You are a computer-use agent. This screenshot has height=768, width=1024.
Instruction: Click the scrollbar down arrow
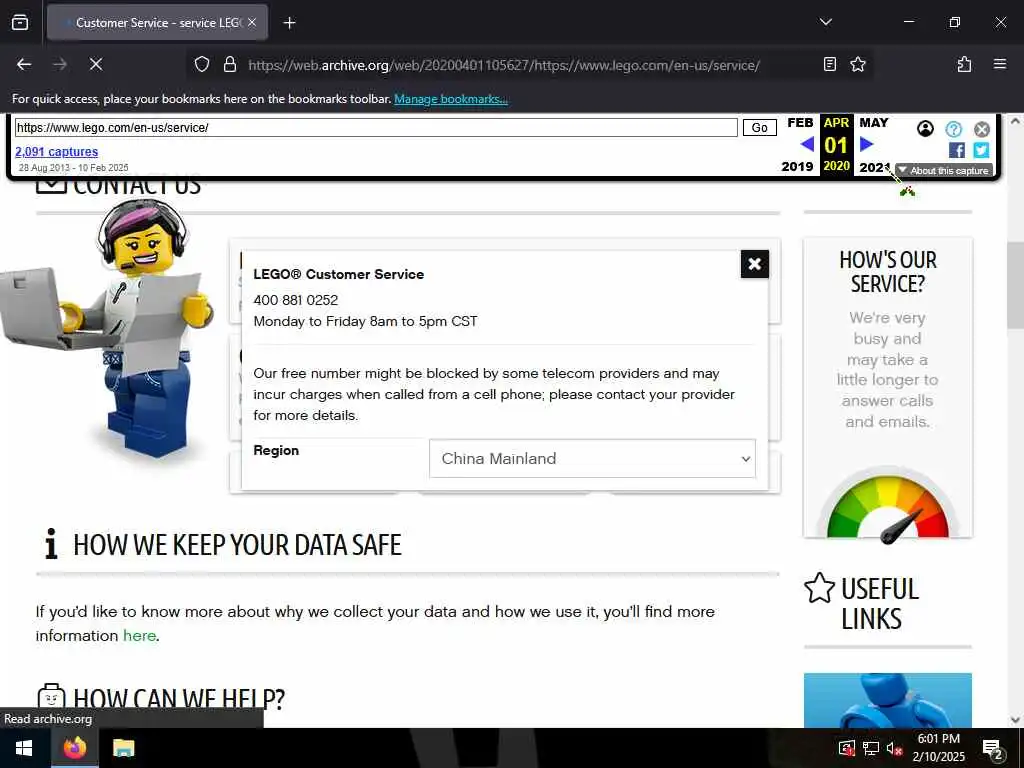click(1014, 720)
